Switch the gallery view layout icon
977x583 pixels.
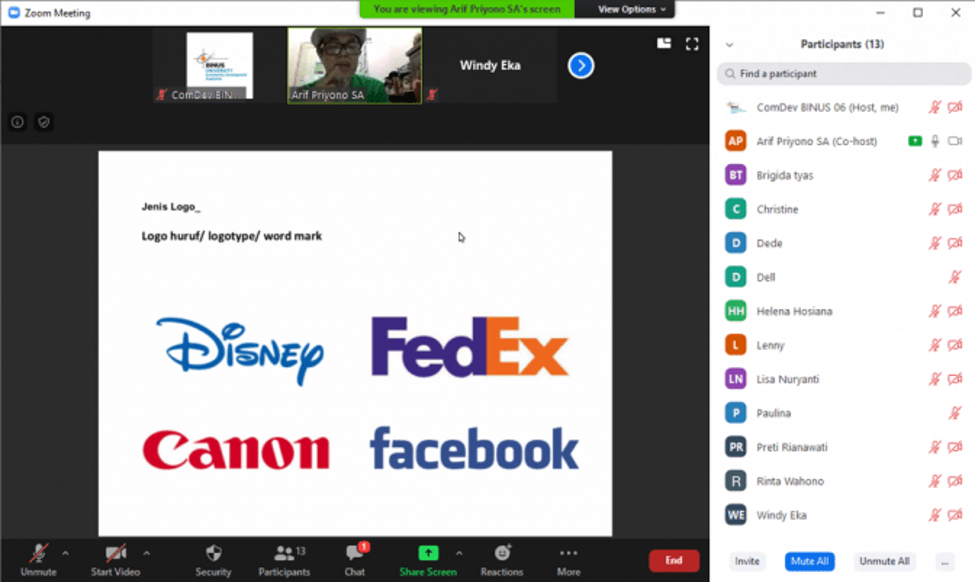664,44
